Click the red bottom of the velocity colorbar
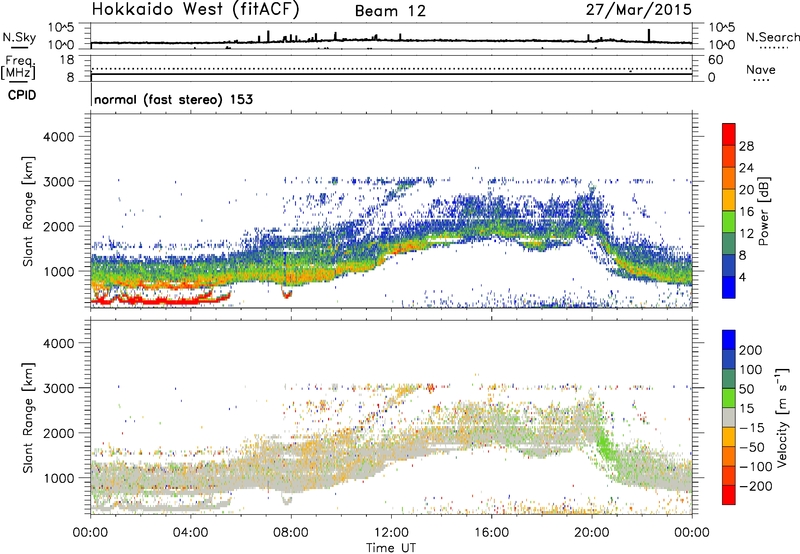The width and height of the screenshot is (800, 554). tap(729, 495)
